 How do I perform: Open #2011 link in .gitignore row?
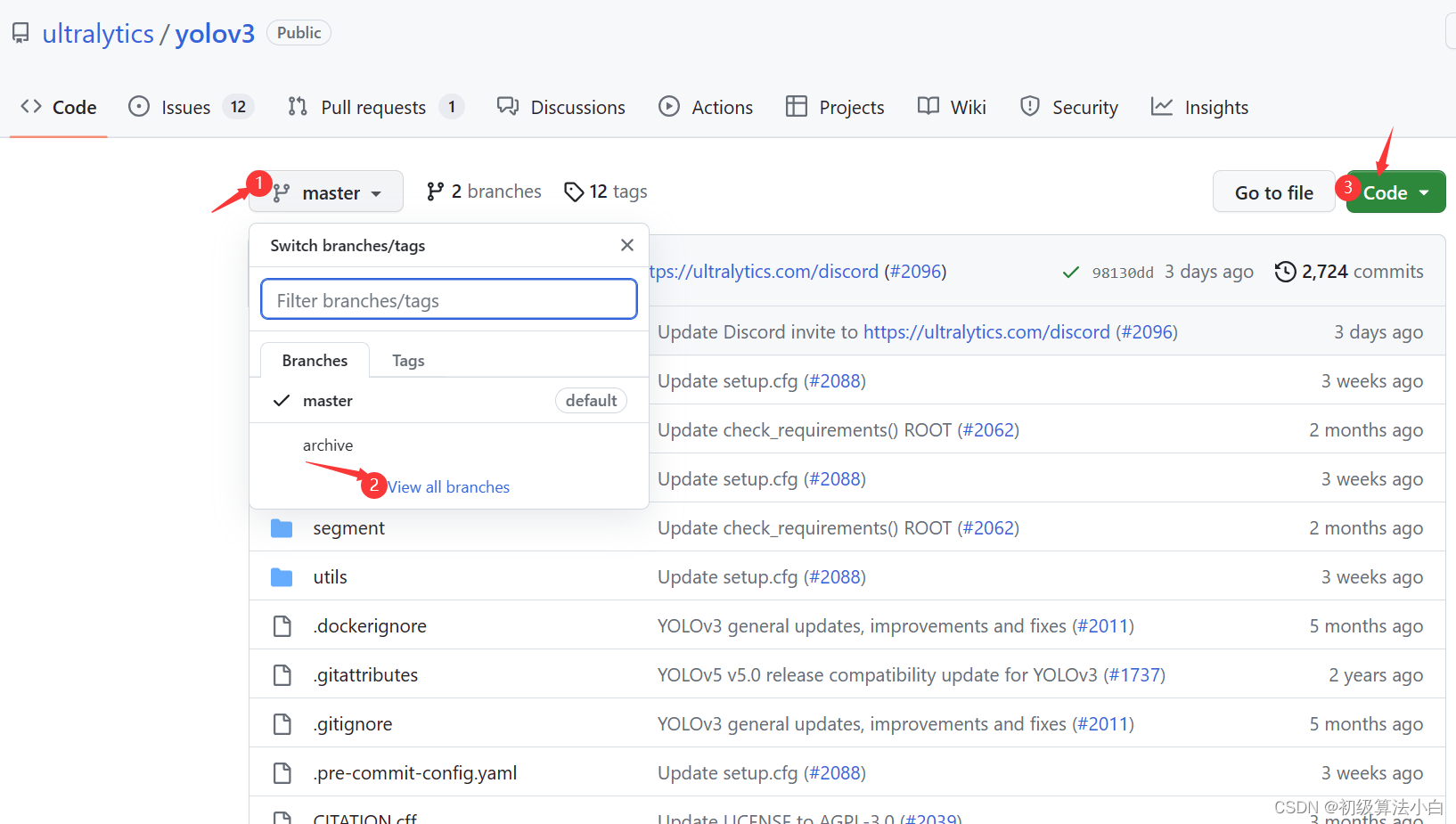(x=1103, y=724)
